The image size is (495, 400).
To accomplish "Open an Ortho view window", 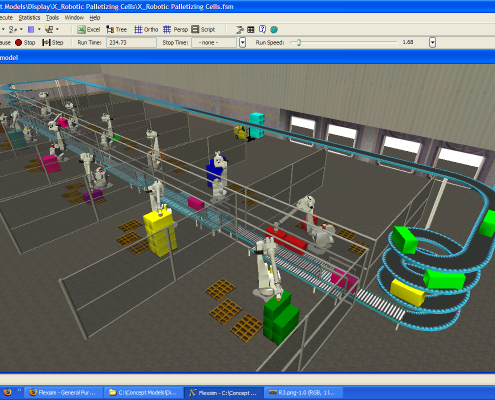I will pos(146,30).
